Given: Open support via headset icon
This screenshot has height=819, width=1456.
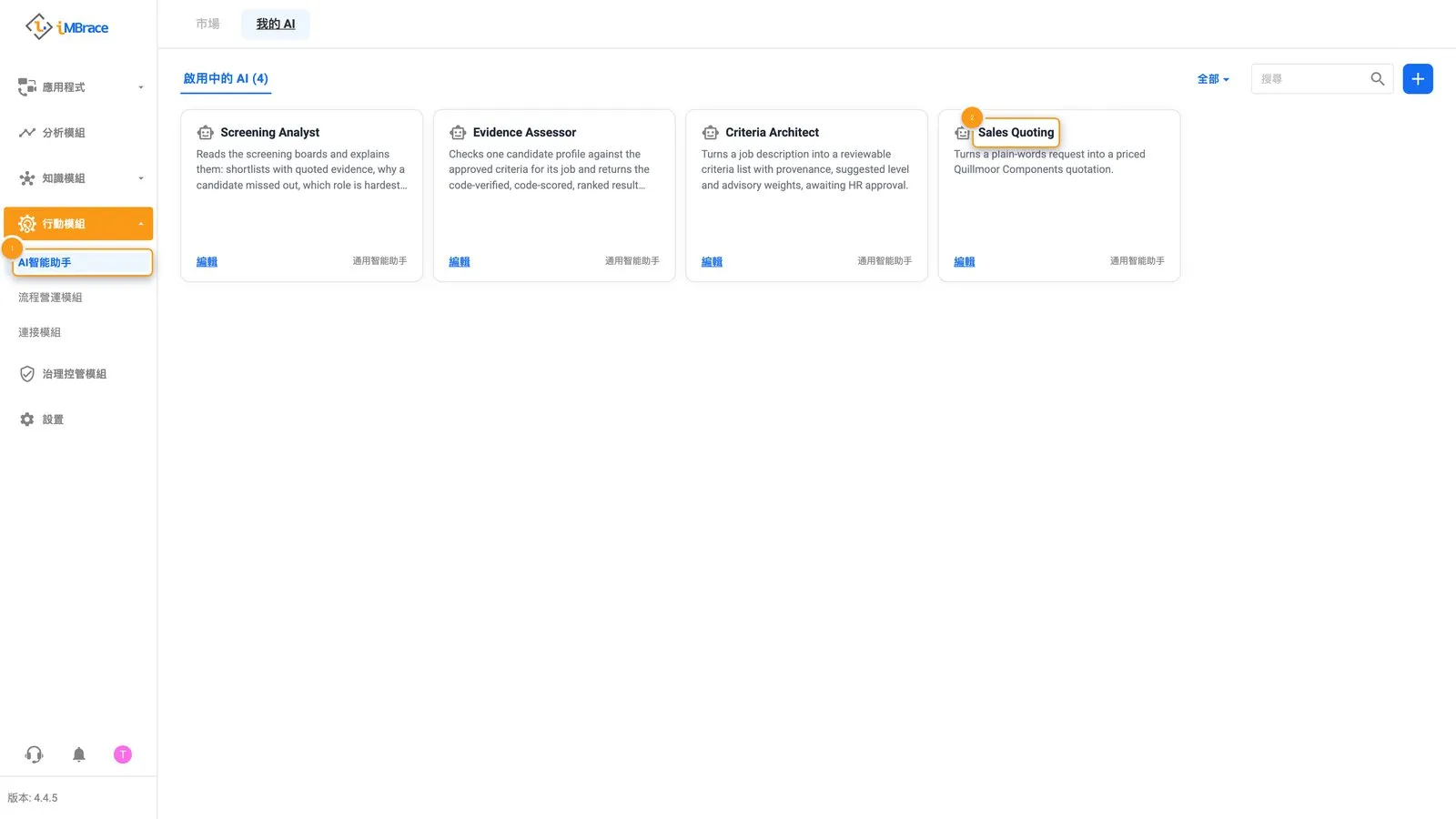Looking at the screenshot, I should pos(34,754).
